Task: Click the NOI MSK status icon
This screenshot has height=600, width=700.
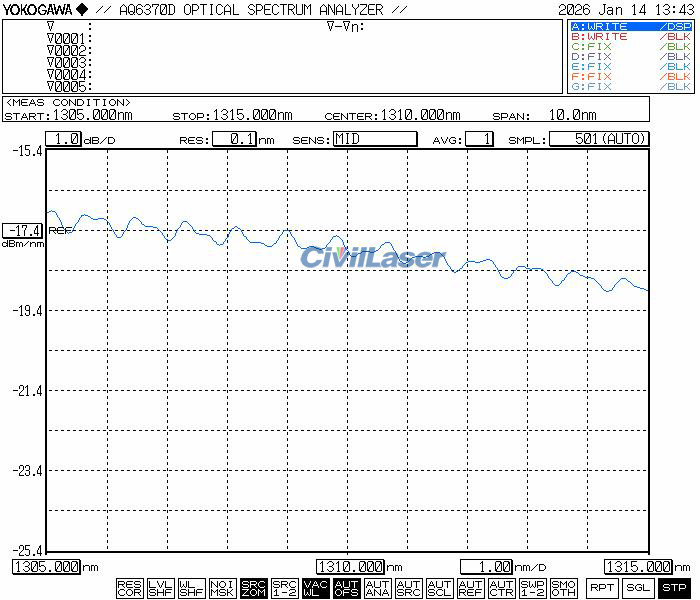Action: click(222, 588)
